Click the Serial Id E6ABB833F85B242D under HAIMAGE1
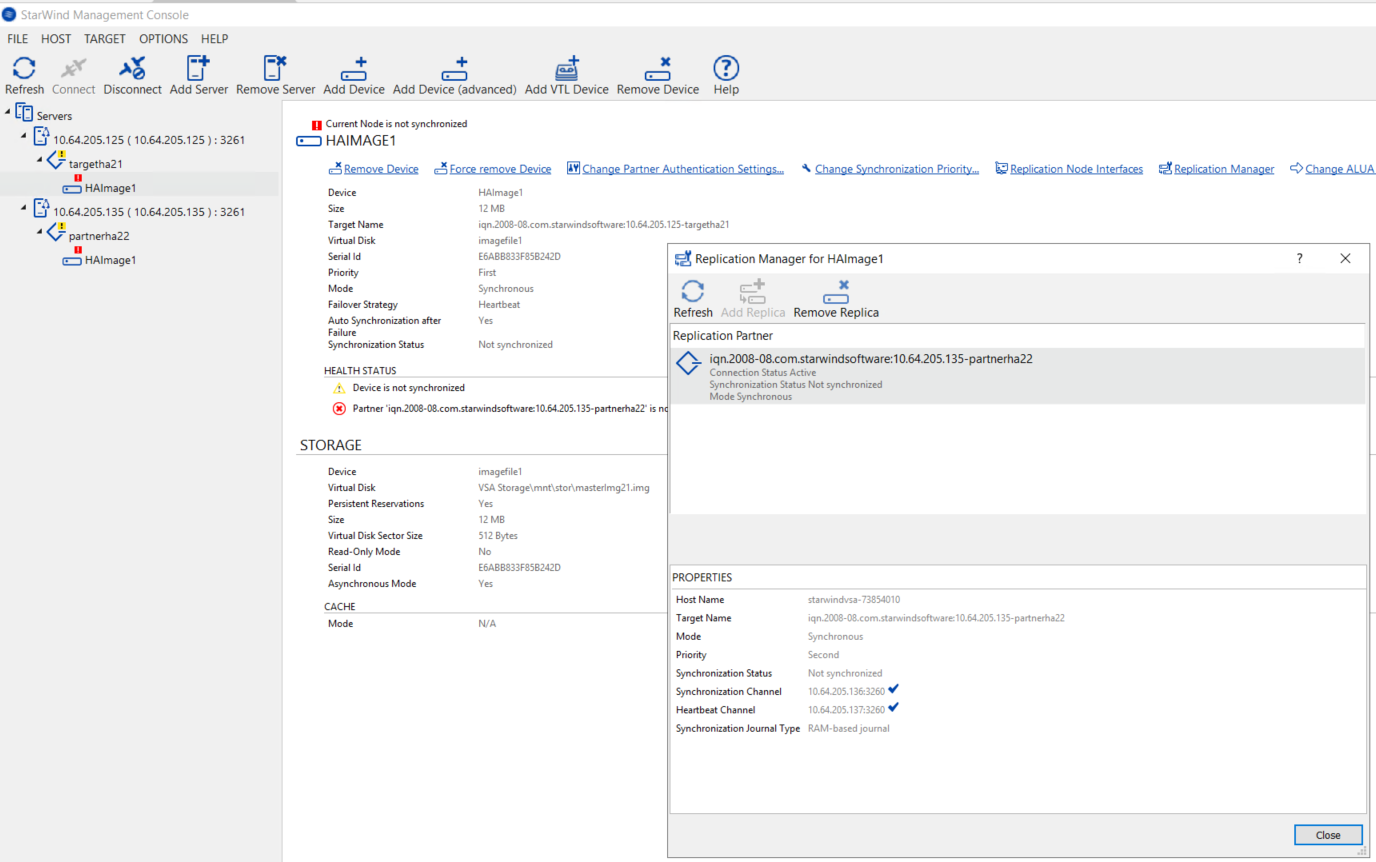The width and height of the screenshot is (1376, 862). 519,257
